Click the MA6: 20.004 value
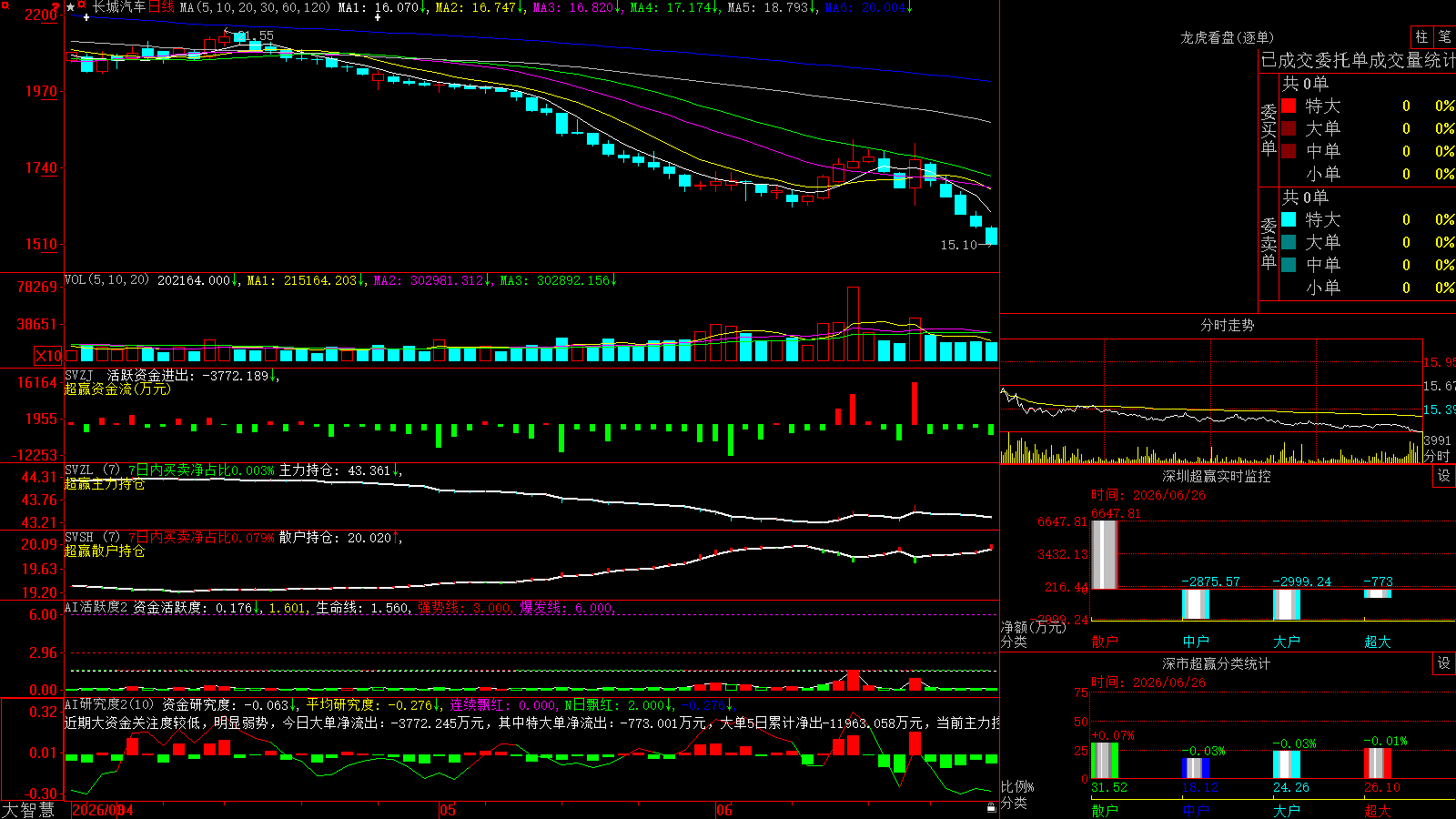This screenshot has height=819, width=1456. click(x=869, y=7)
